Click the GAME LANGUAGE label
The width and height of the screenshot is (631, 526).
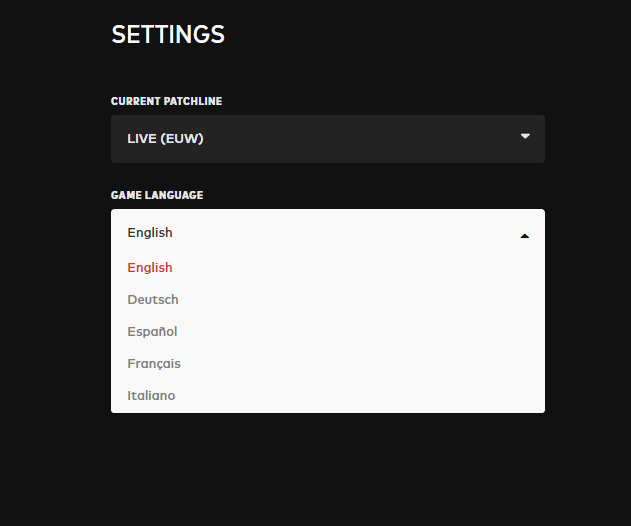coord(157,196)
